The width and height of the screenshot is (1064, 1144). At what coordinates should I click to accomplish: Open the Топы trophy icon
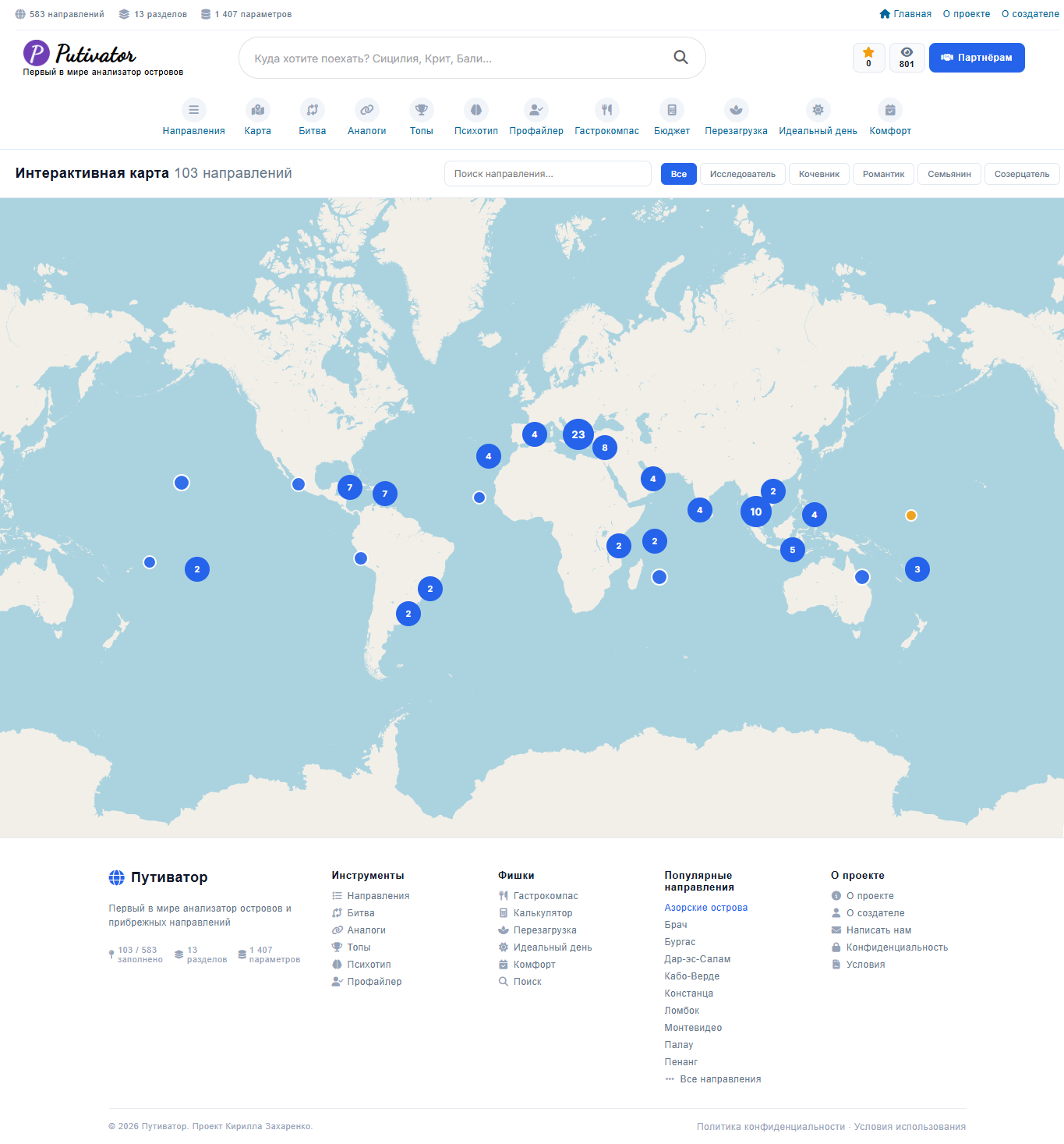tap(422, 110)
